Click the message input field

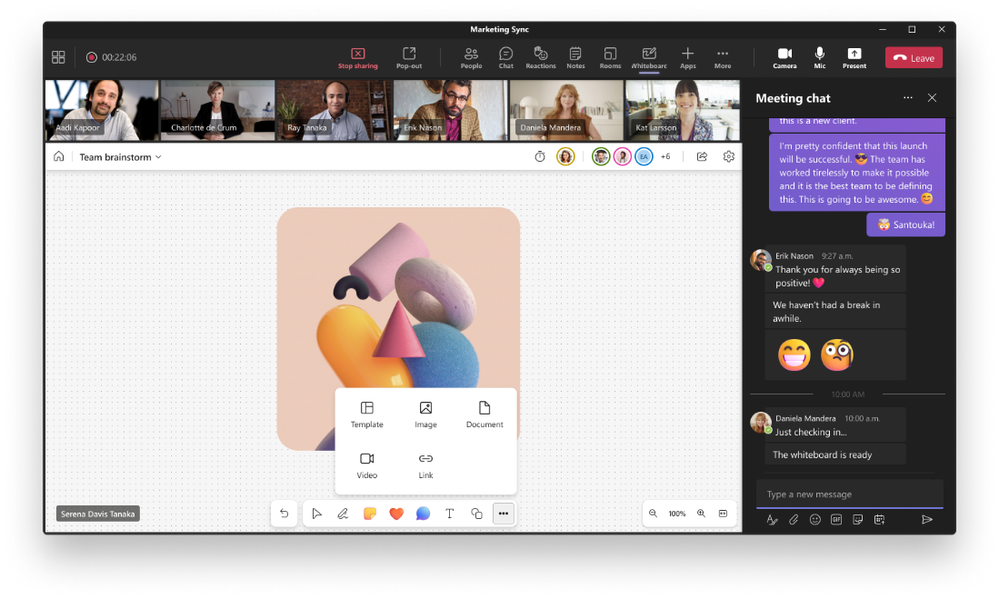(849, 494)
